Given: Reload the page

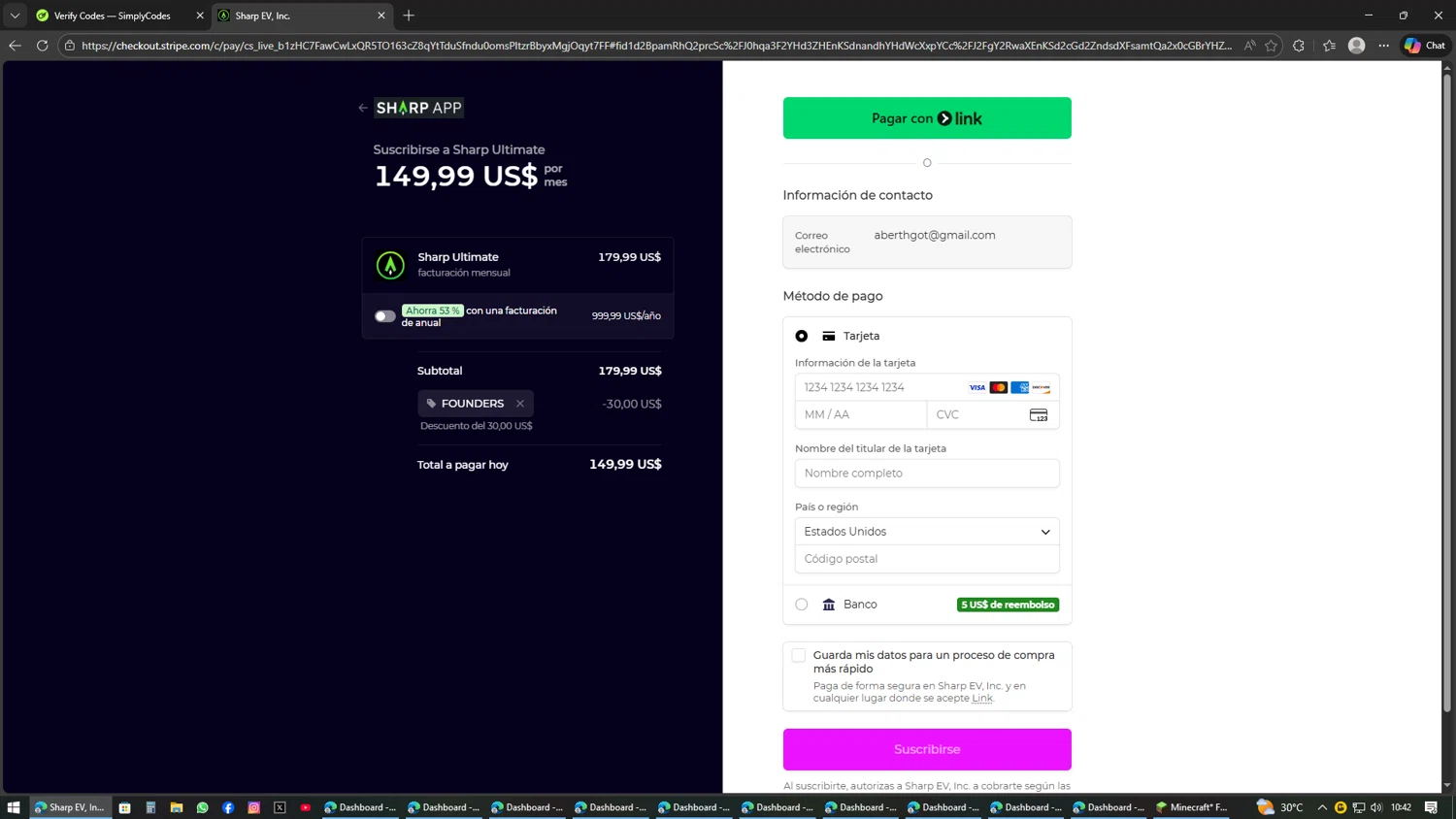Looking at the screenshot, I should click(x=42, y=46).
